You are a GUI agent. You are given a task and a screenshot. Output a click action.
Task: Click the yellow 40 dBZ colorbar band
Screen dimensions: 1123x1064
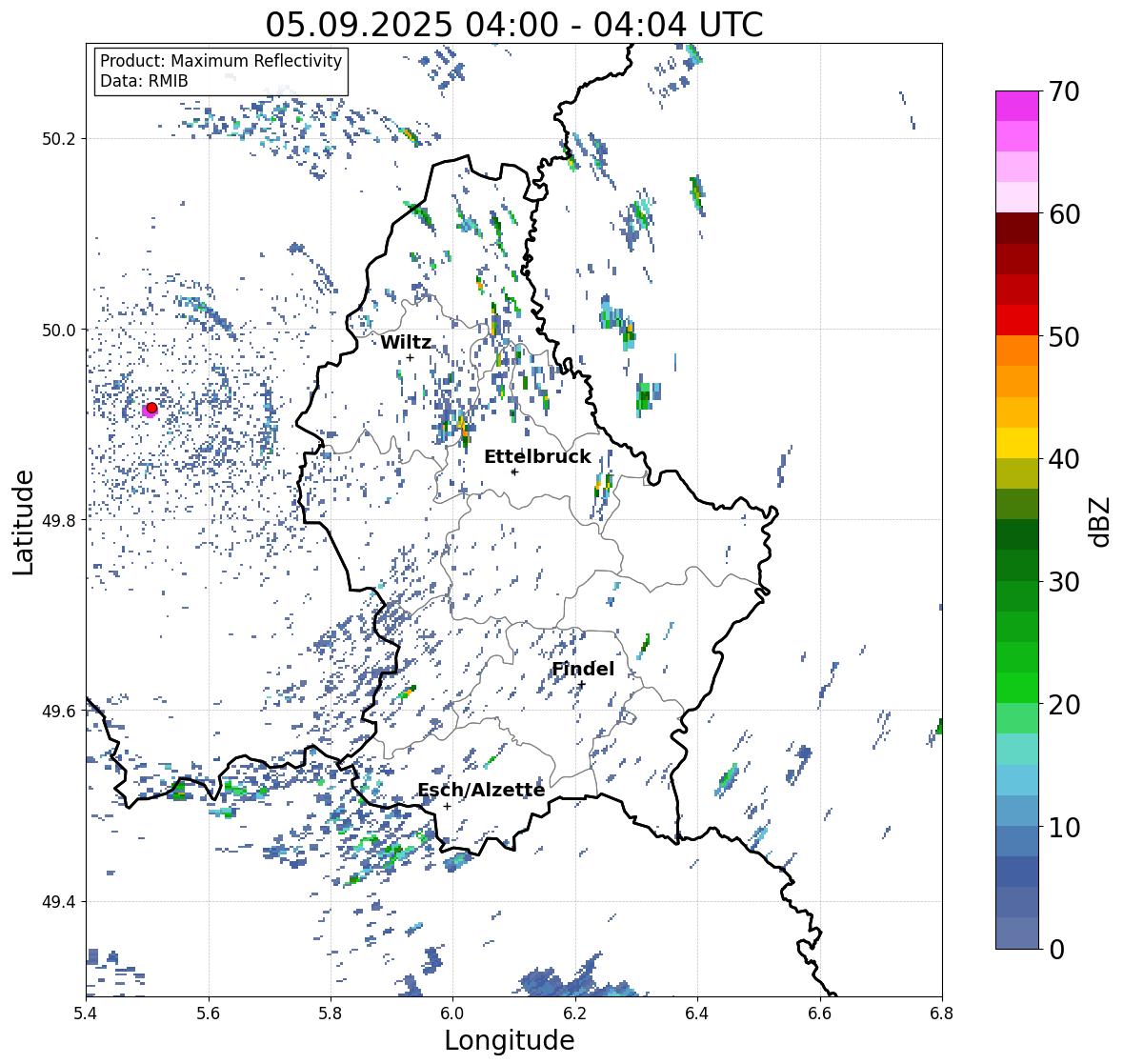[1016, 443]
